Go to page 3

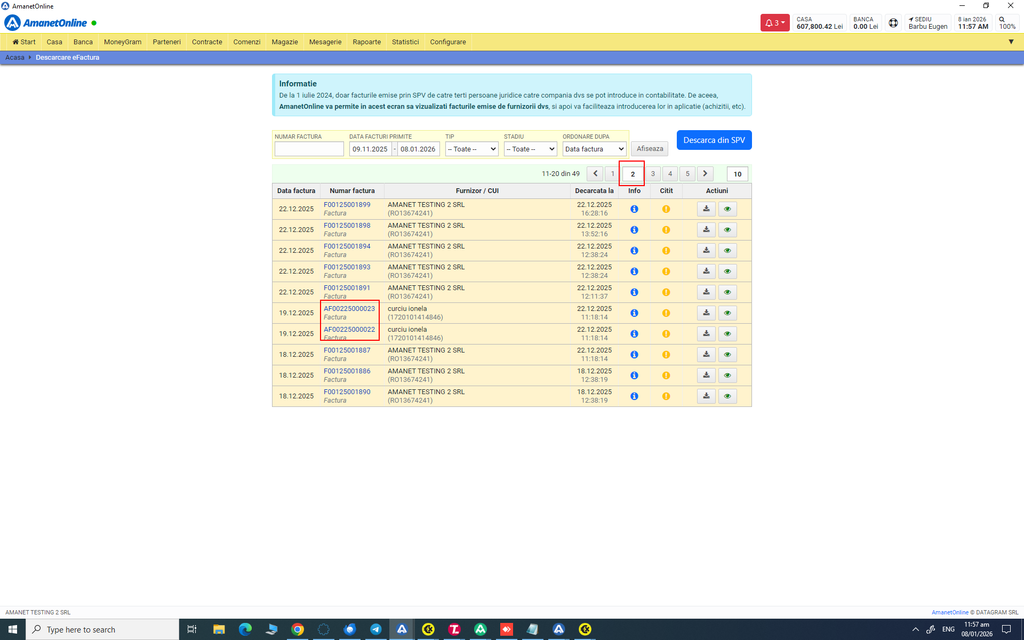click(x=652, y=174)
